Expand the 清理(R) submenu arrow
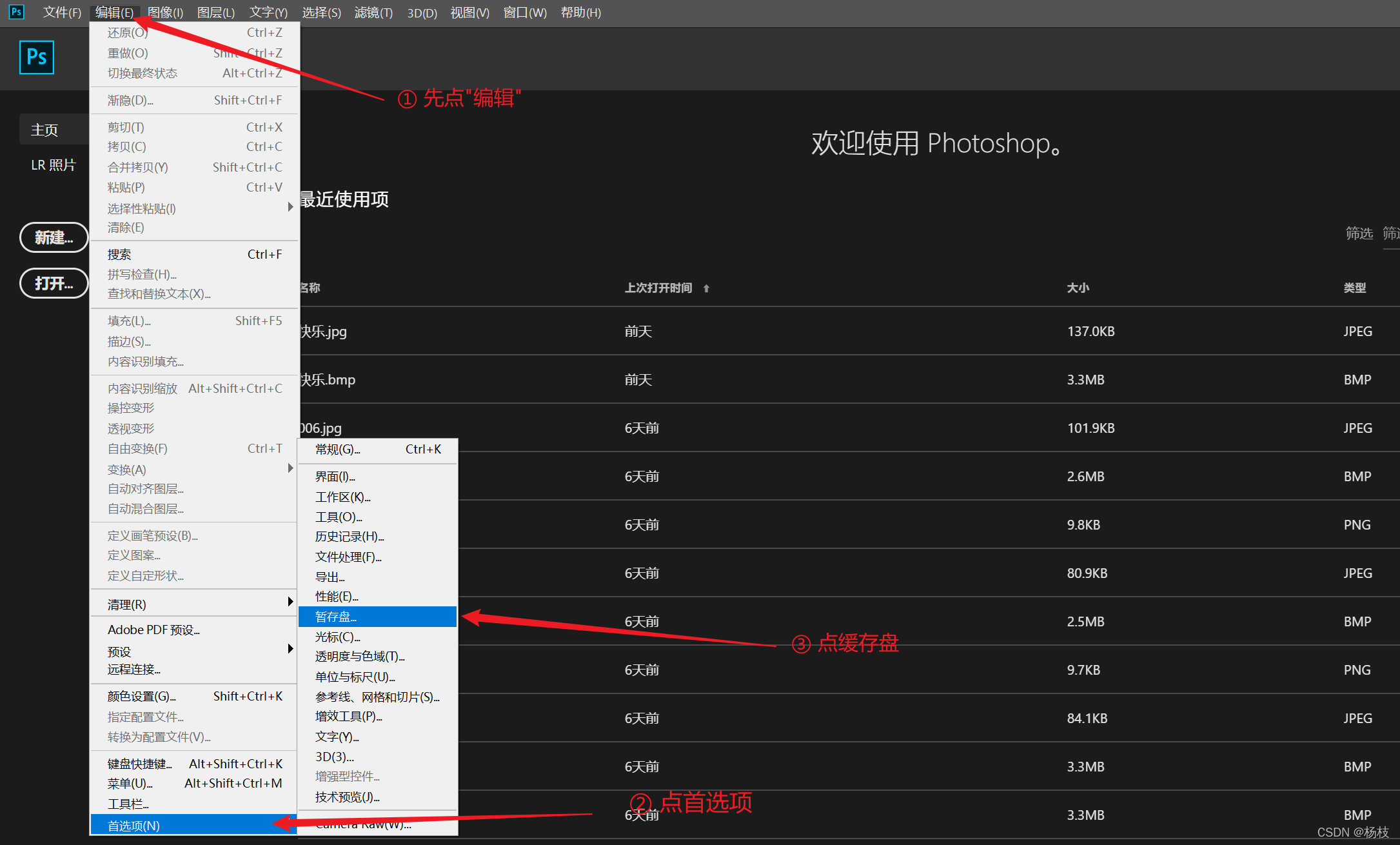 [290, 602]
